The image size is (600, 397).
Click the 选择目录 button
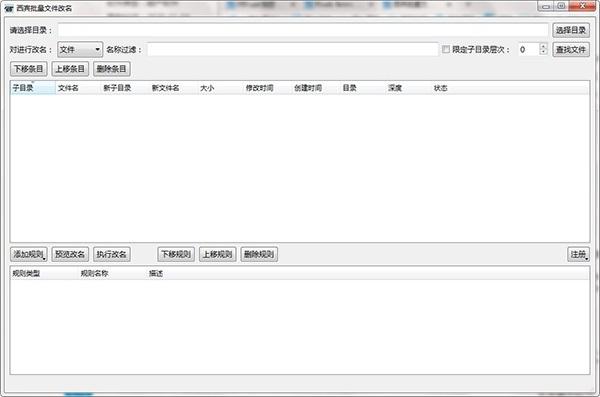pyautogui.click(x=571, y=30)
